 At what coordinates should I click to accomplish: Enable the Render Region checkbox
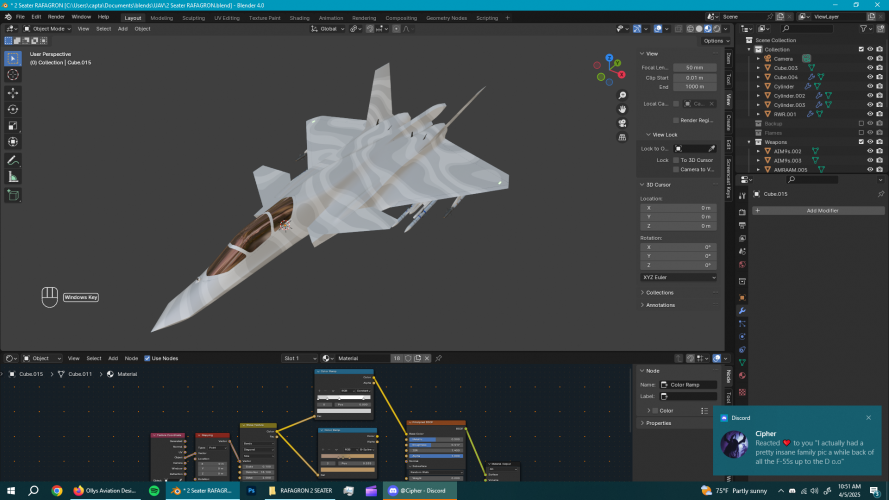676,120
